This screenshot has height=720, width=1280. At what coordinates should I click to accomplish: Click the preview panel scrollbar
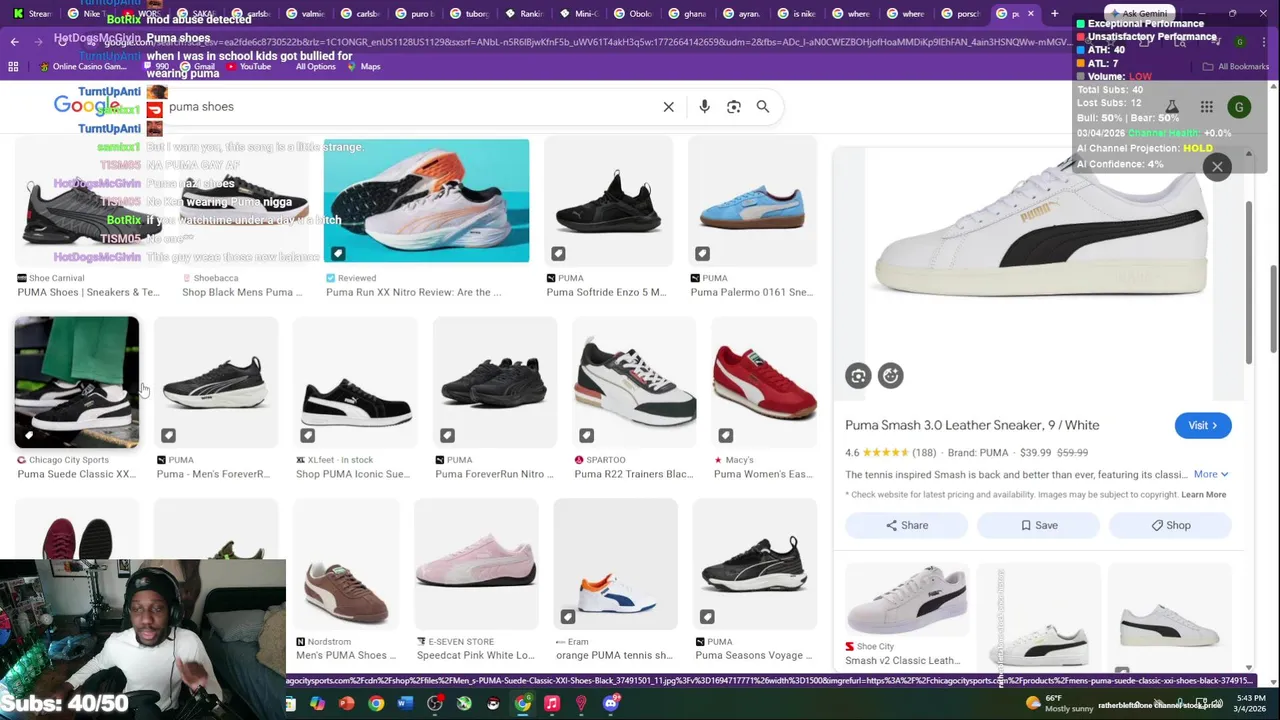coord(1249,281)
